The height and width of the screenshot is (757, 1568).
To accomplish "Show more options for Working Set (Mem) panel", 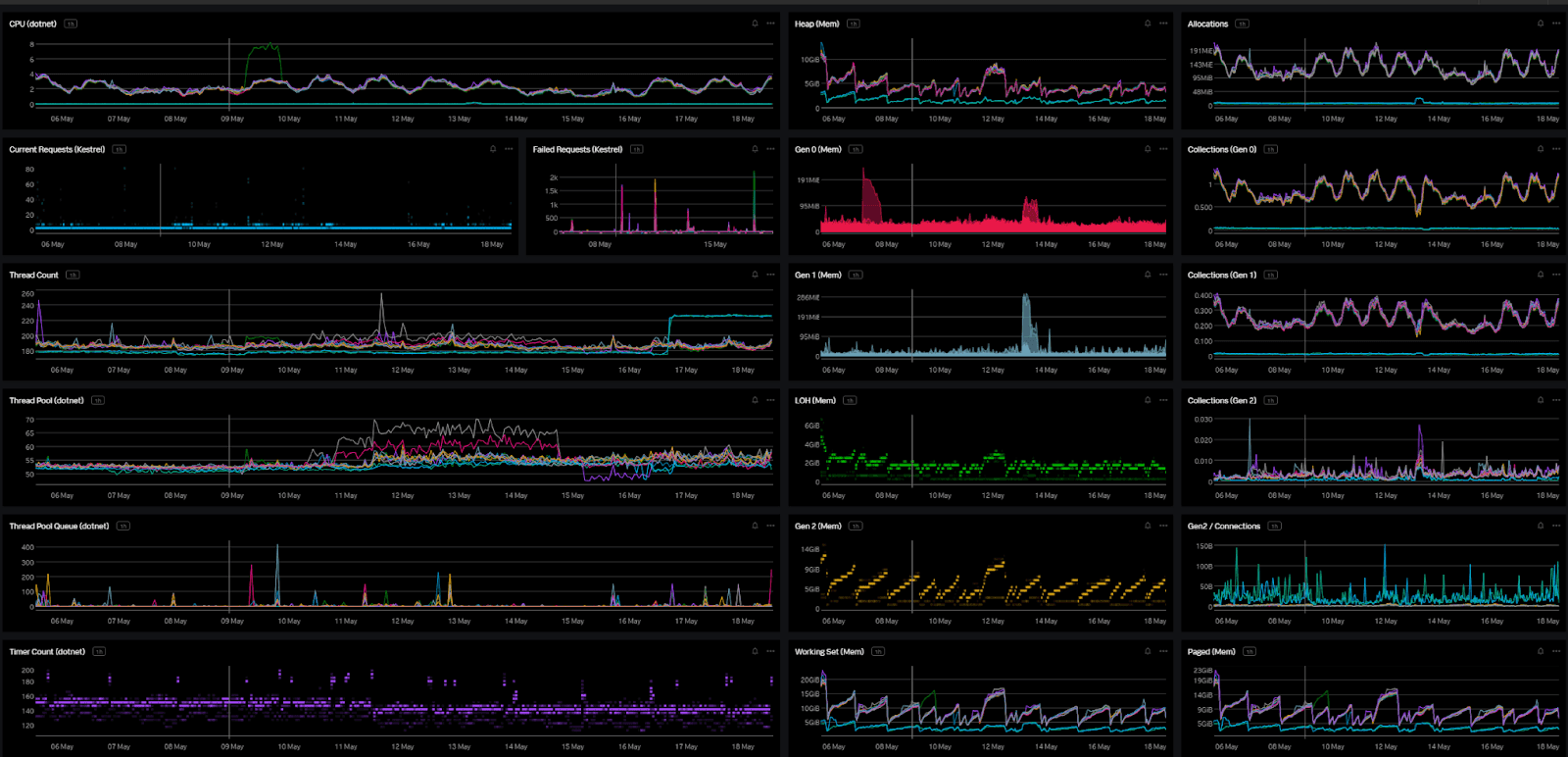I will (1163, 651).
